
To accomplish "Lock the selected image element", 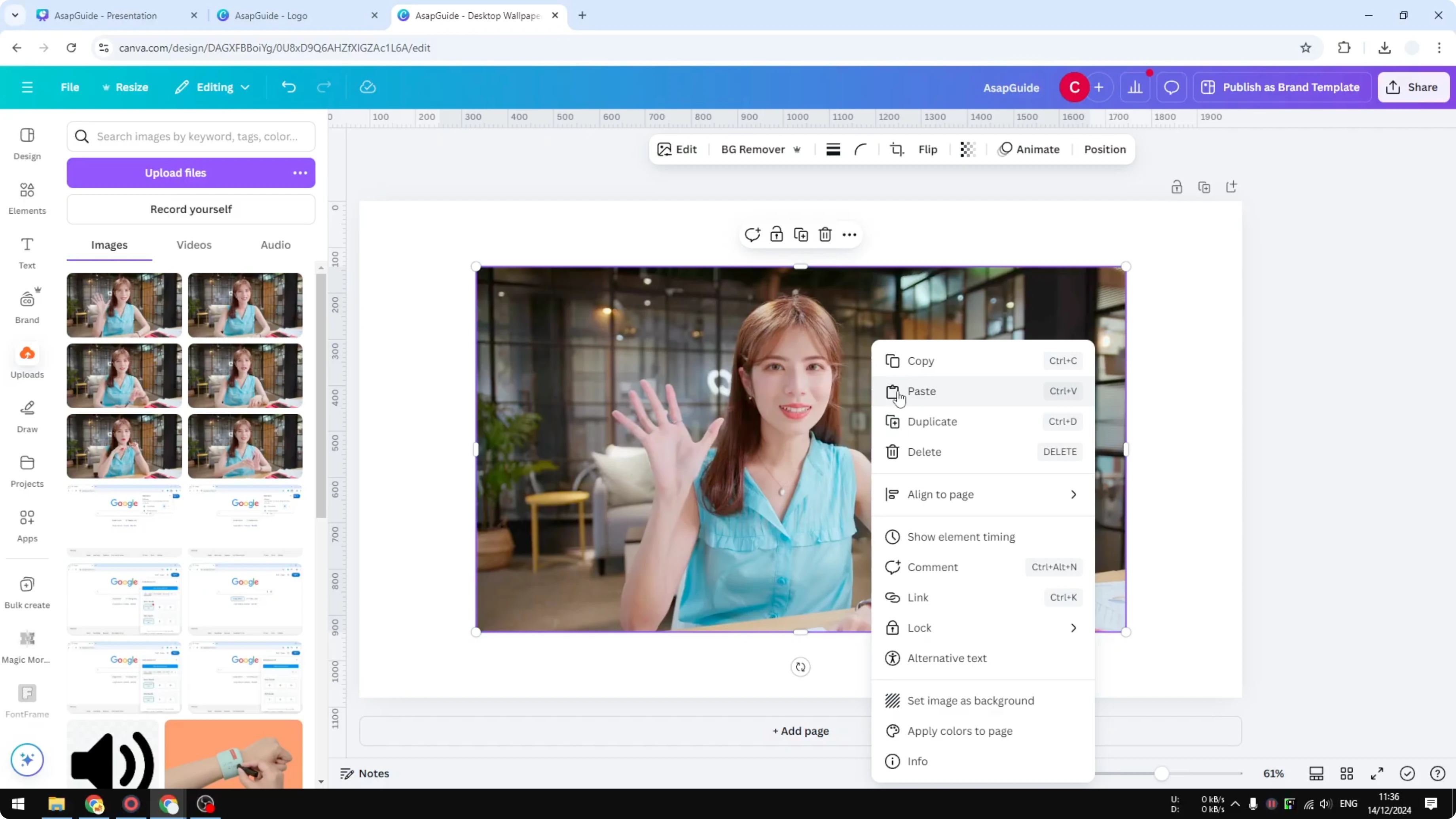I will click(x=777, y=234).
